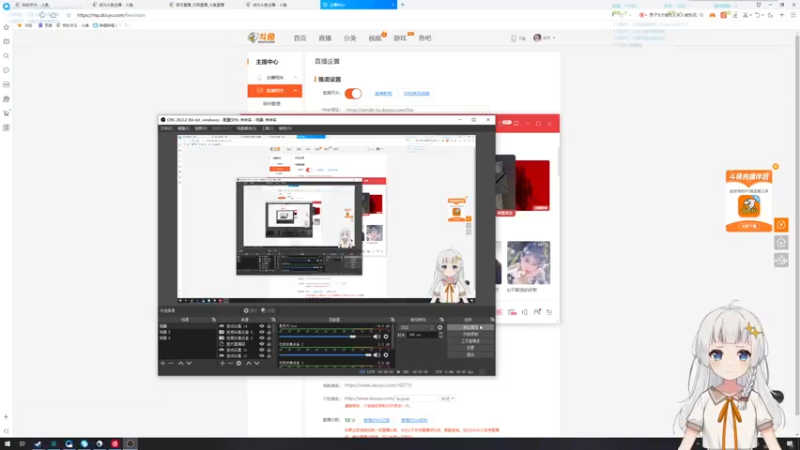
Task: Click the browser home icon
Action: [54, 15]
